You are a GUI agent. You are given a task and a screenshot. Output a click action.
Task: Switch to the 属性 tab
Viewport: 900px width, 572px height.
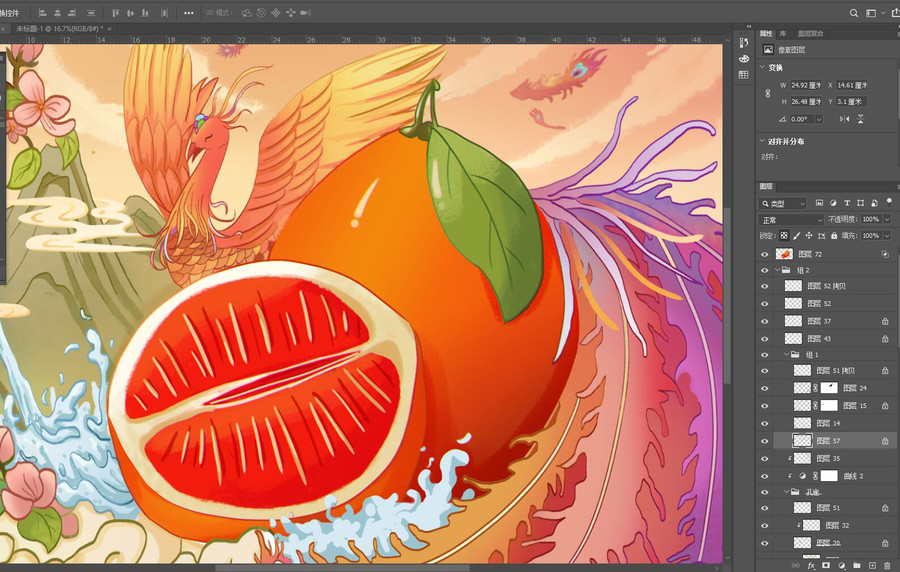pyautogui.click(x=766, y=34)
